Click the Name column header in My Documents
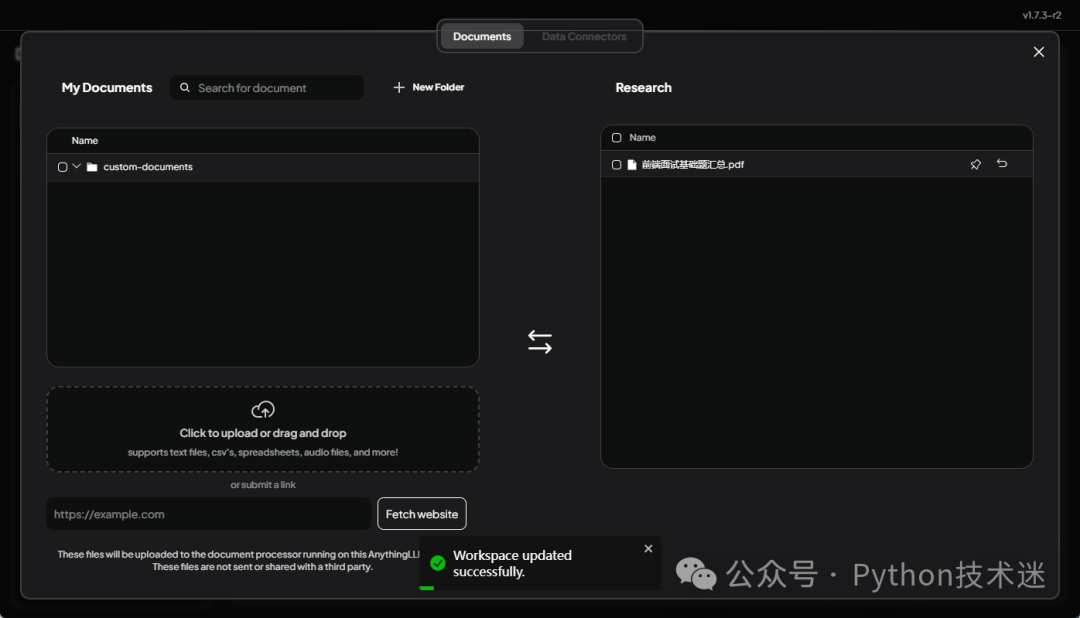 tap(85, 141)
